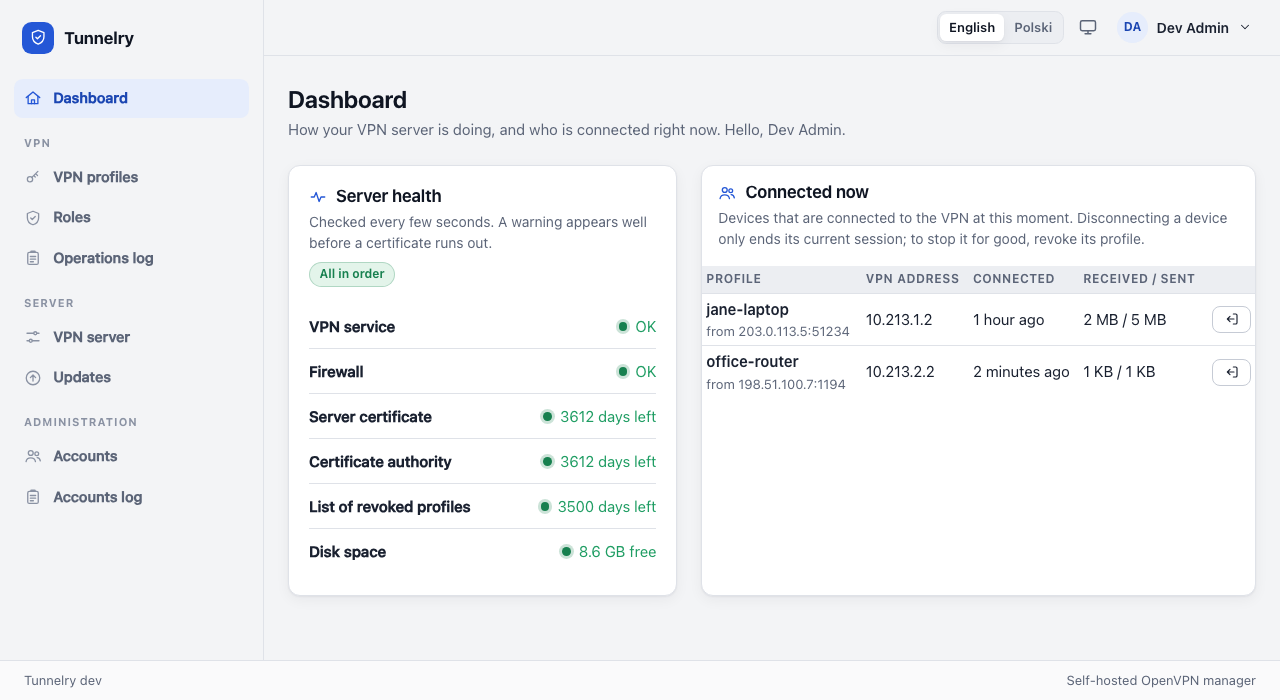Go to the Dashboard page
This screenshot has width=1280, height=700.
pyautogui.click(x=131, y=98)
